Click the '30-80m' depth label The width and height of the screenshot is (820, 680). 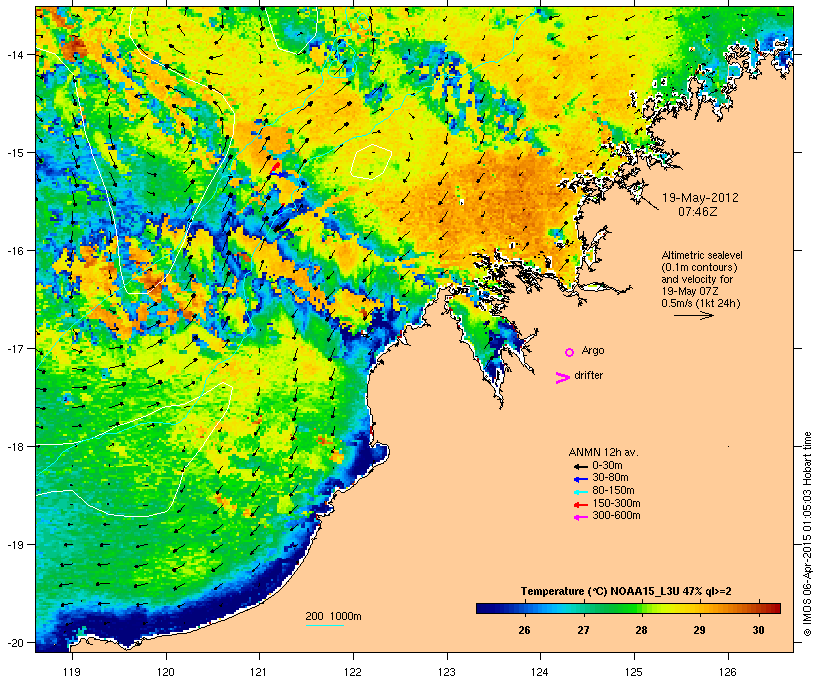pos(610,478)
